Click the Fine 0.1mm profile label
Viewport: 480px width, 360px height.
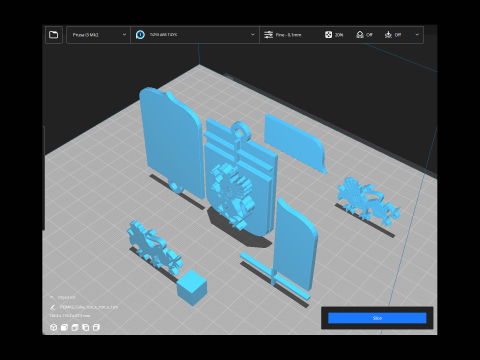tap(288, 35)
